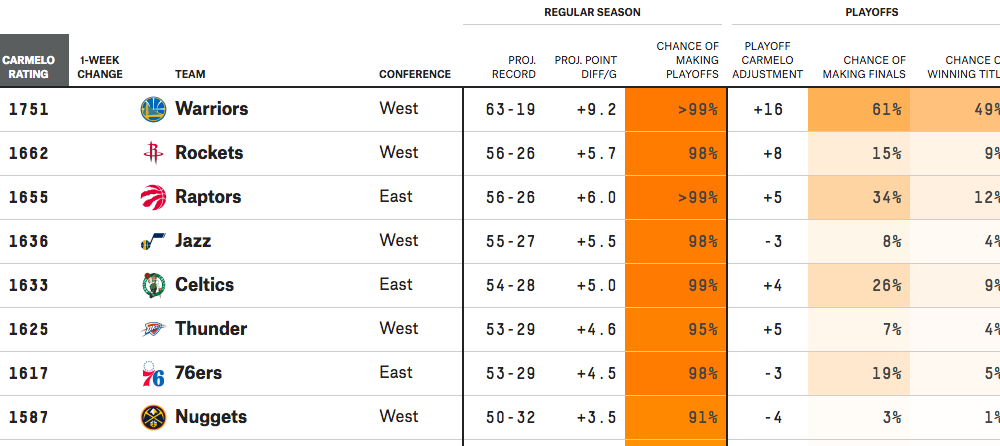Screen dimensions: 1000x446
Task: Click the 76ers team logo icon
Action: [x=152, y=373]
